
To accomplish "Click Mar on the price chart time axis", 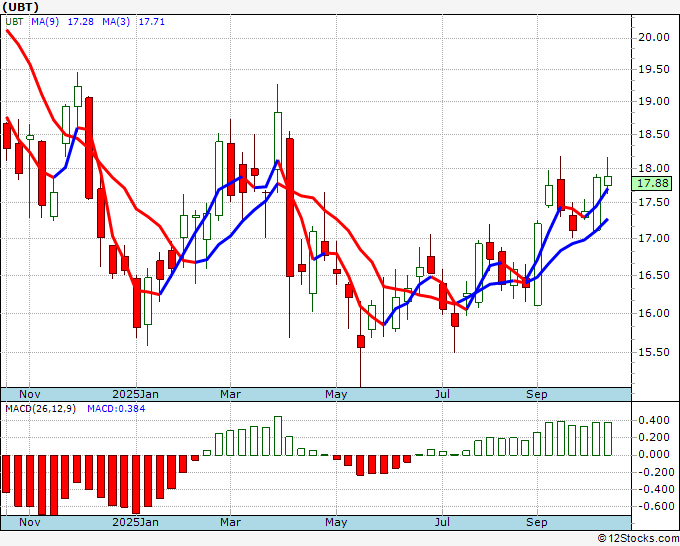I will tap(230, 394).
